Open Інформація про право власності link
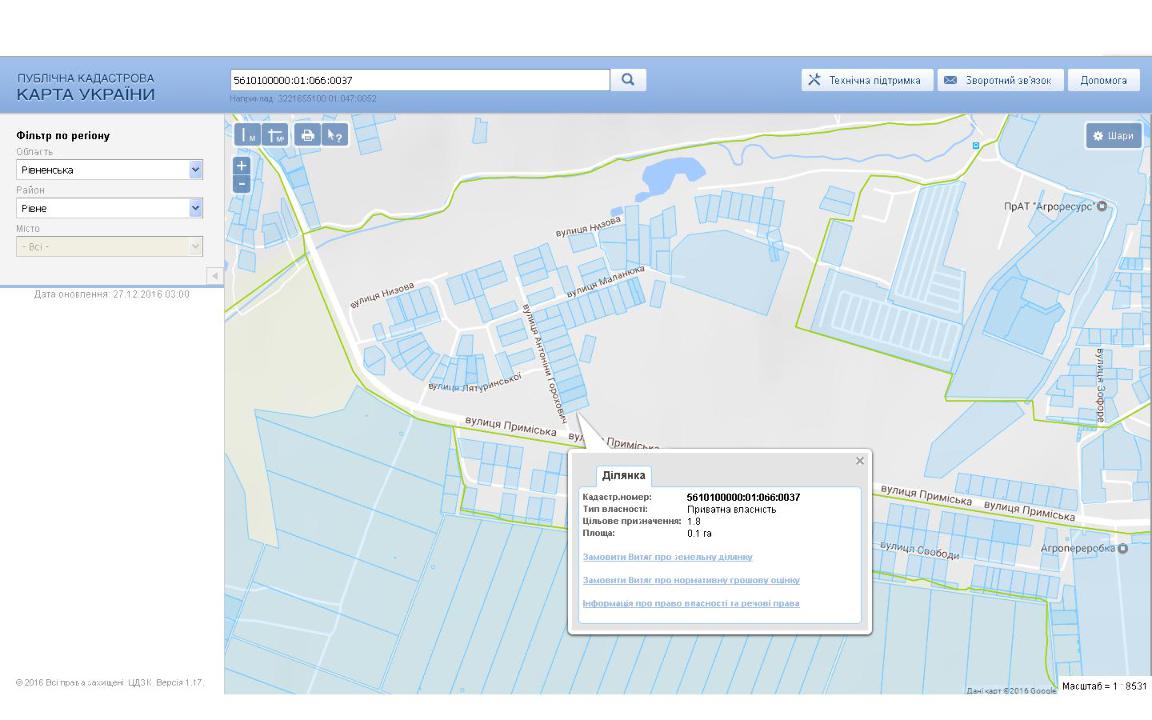The image size is (1152, 720). coord(690,603)
